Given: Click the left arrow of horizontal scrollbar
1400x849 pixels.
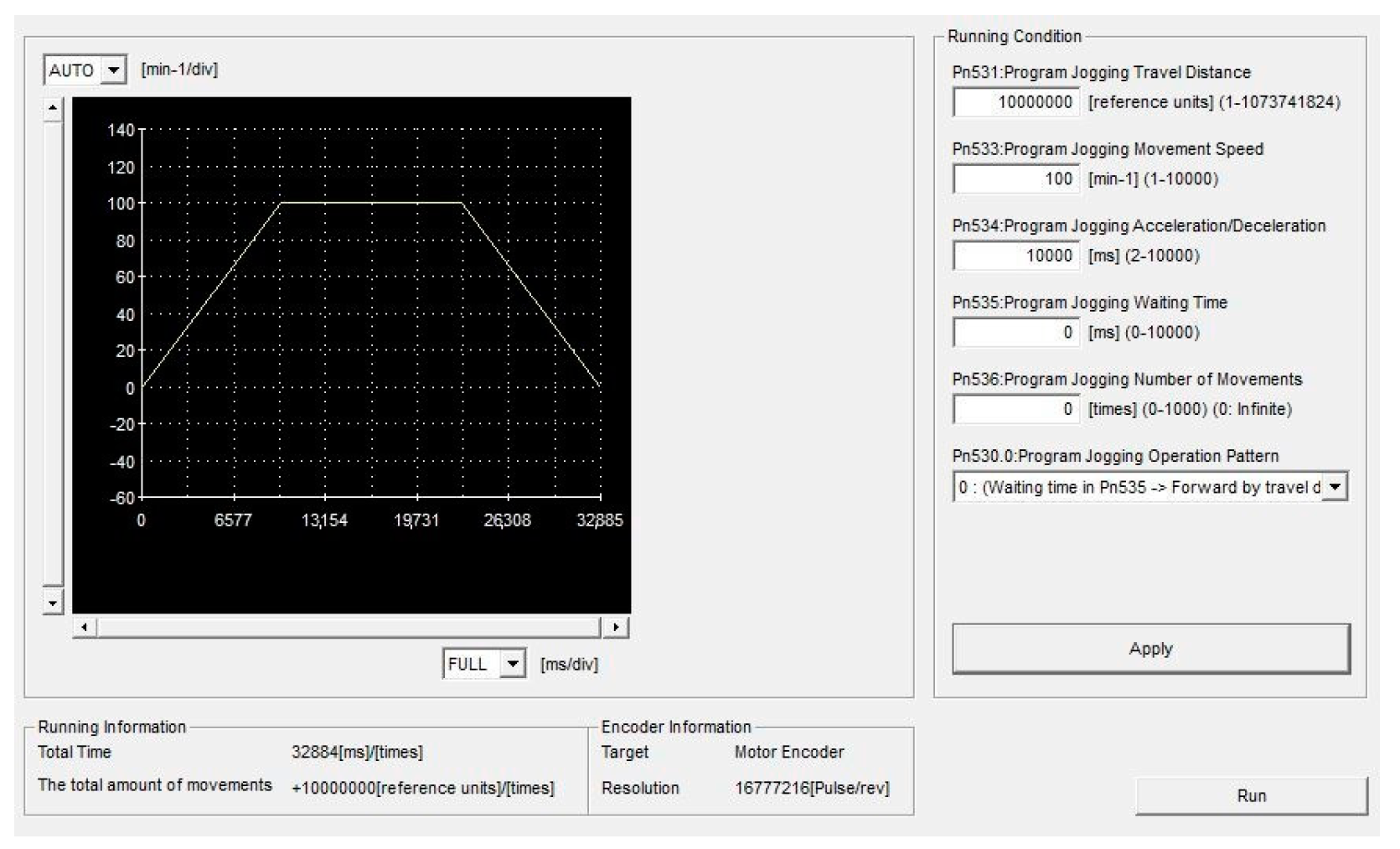Looking at the screenshot, I should tap(85, 625).
